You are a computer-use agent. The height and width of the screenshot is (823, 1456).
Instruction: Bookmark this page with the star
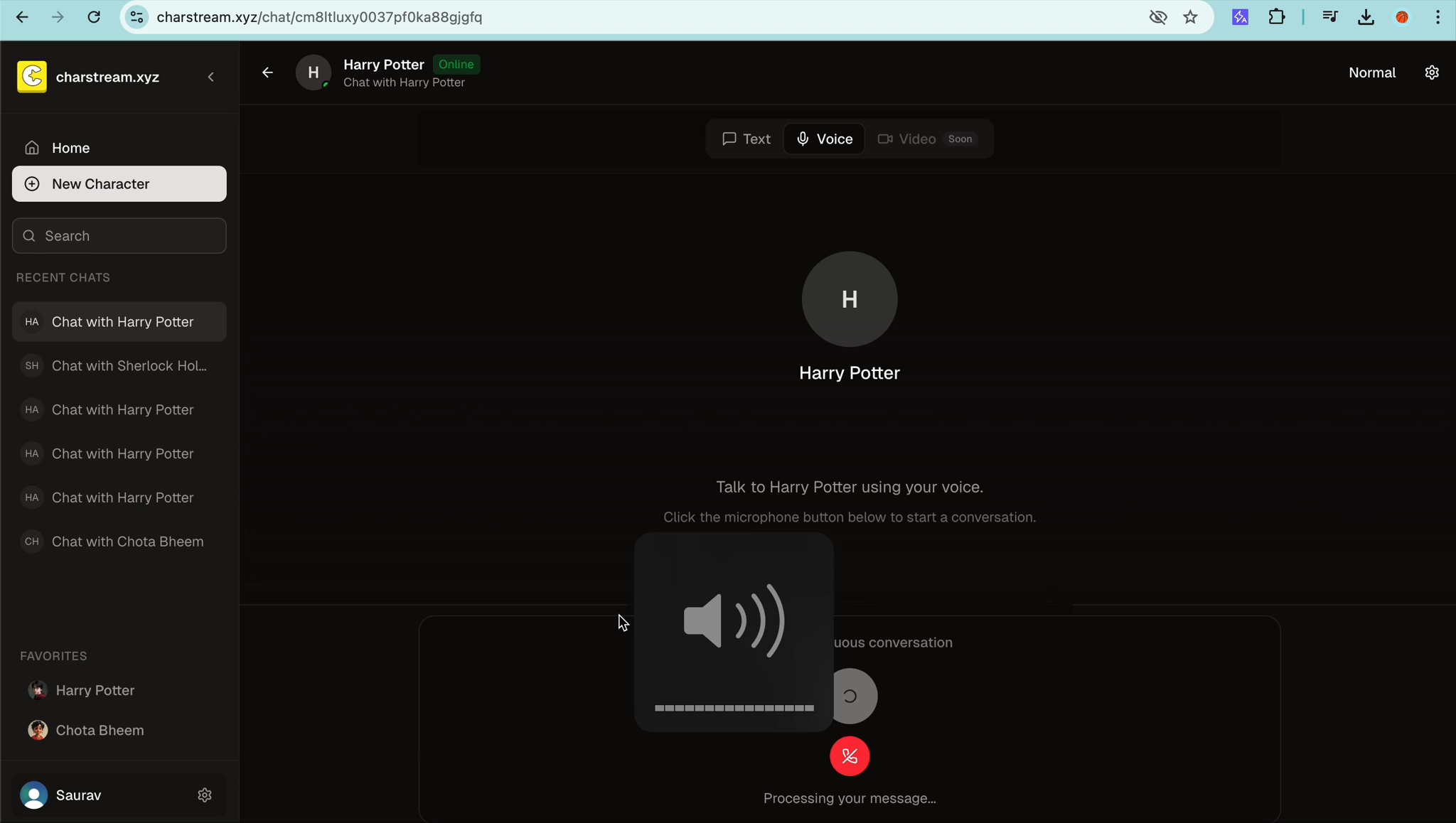tap(1191, 17)
